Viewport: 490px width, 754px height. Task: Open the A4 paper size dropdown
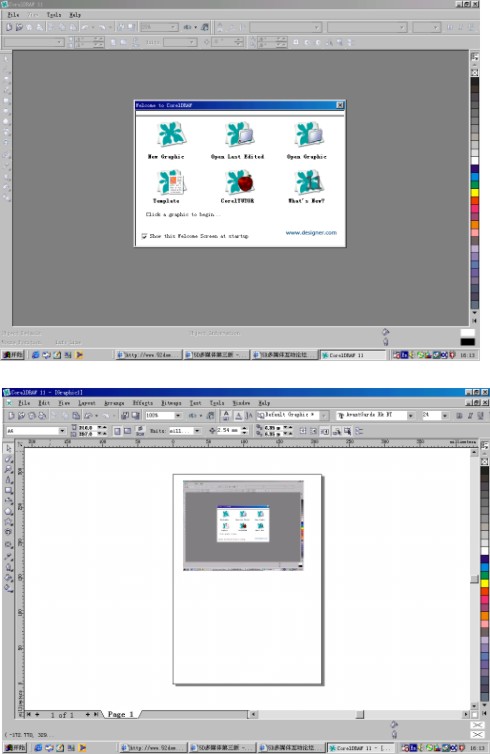point(62,431)
